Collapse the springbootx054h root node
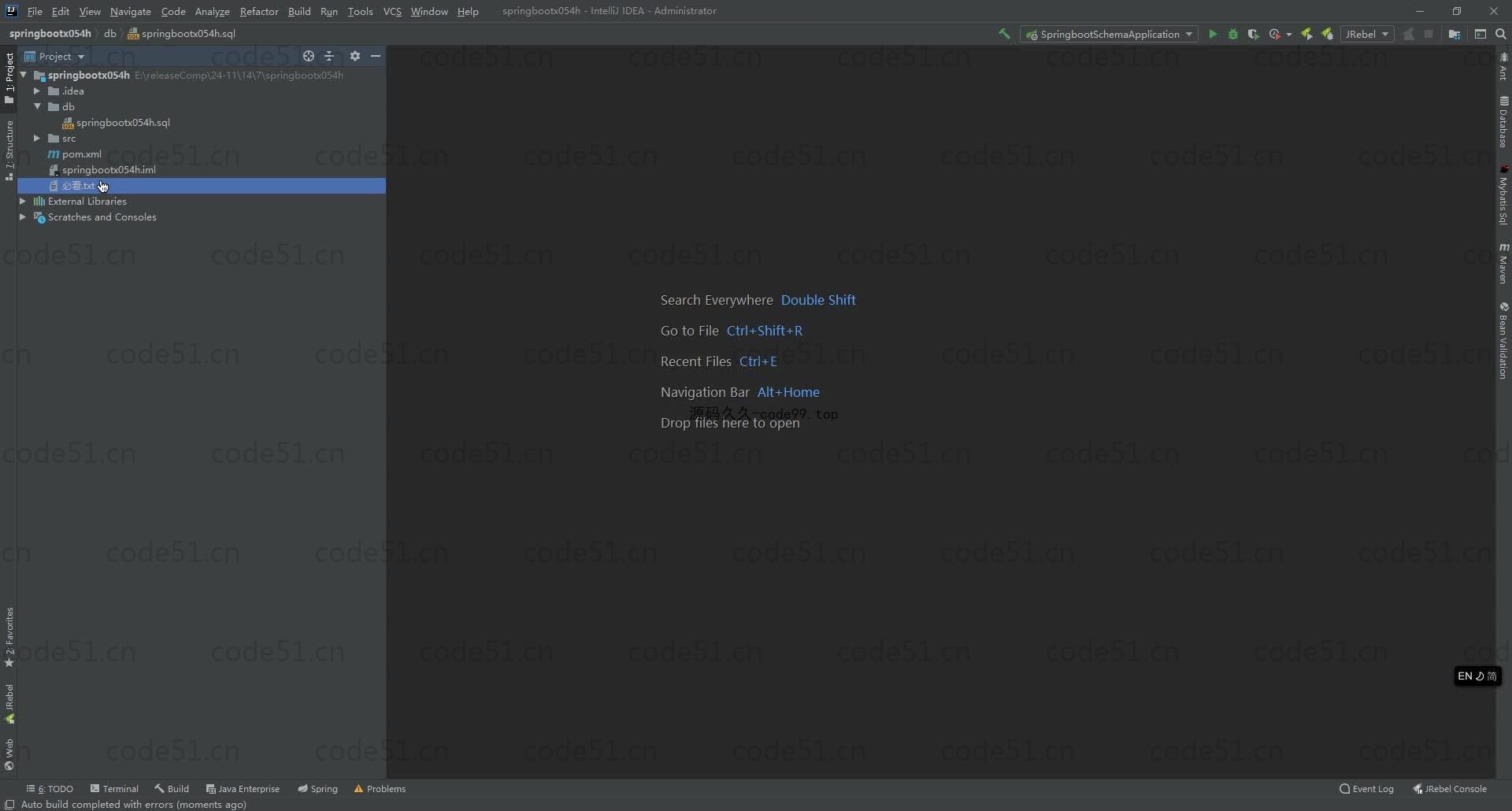The width and height of the screenshot is (1512, 811). (24, 75)
